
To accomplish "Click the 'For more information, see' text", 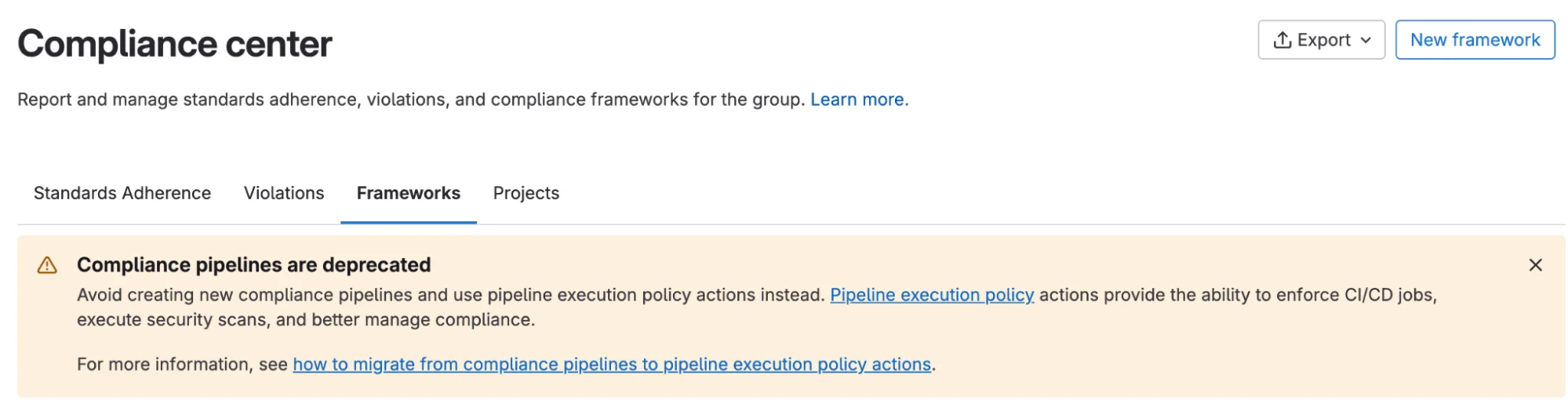I will point(182,364).
